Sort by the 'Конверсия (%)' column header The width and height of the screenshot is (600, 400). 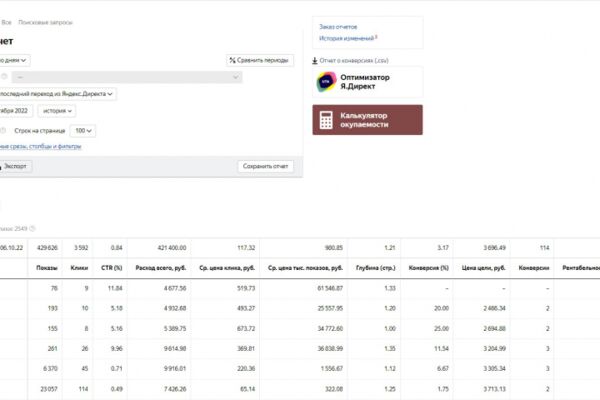(x=429, y=268)
